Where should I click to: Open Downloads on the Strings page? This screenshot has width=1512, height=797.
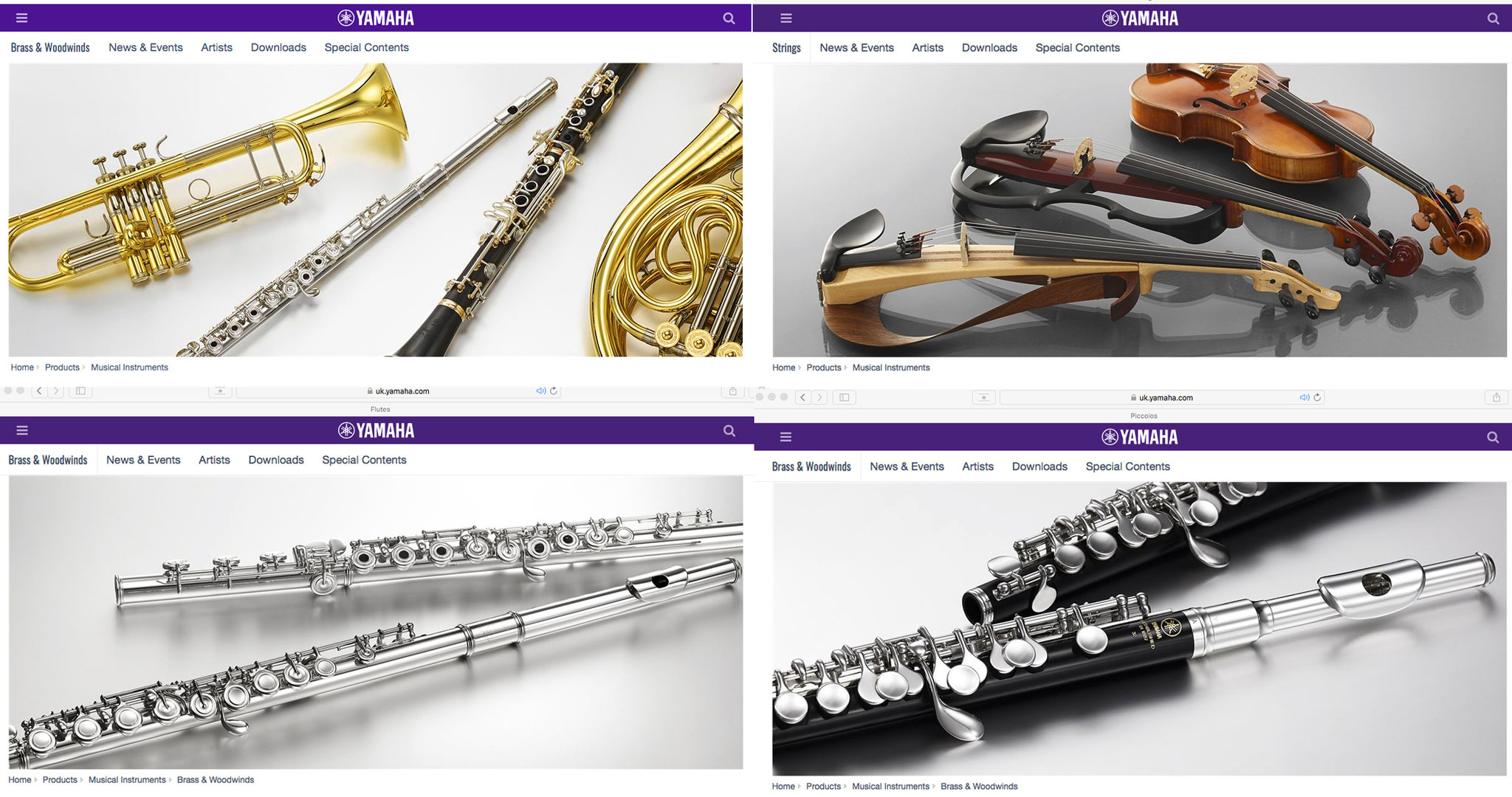click(x=989, y=48)
